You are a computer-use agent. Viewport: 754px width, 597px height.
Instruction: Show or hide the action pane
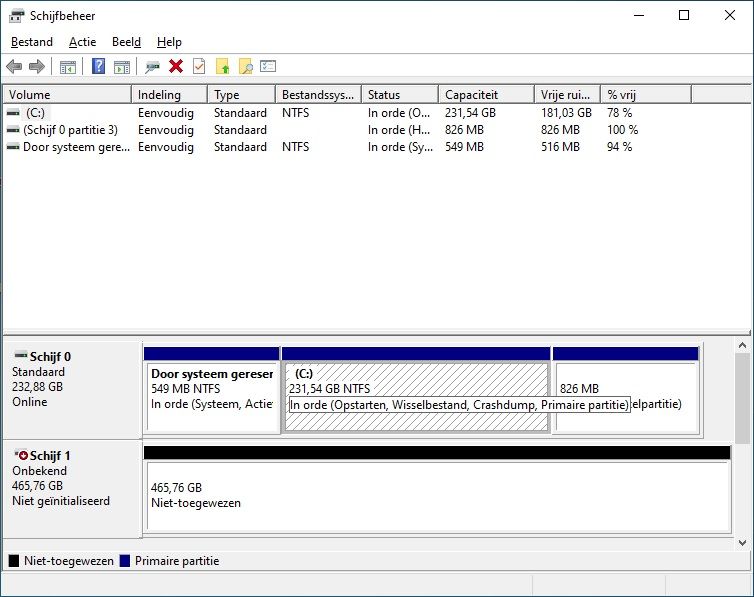click(x=122, y=67)
